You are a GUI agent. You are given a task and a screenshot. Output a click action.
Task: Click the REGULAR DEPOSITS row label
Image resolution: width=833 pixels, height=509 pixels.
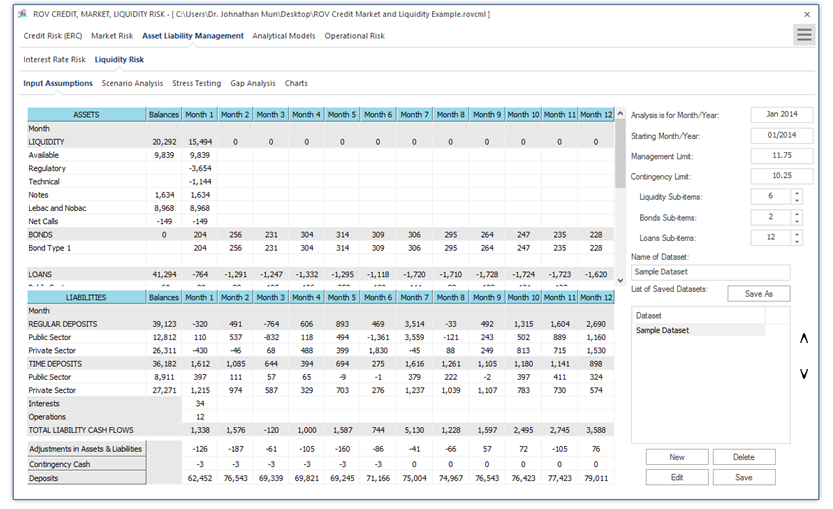coord(63,324)
